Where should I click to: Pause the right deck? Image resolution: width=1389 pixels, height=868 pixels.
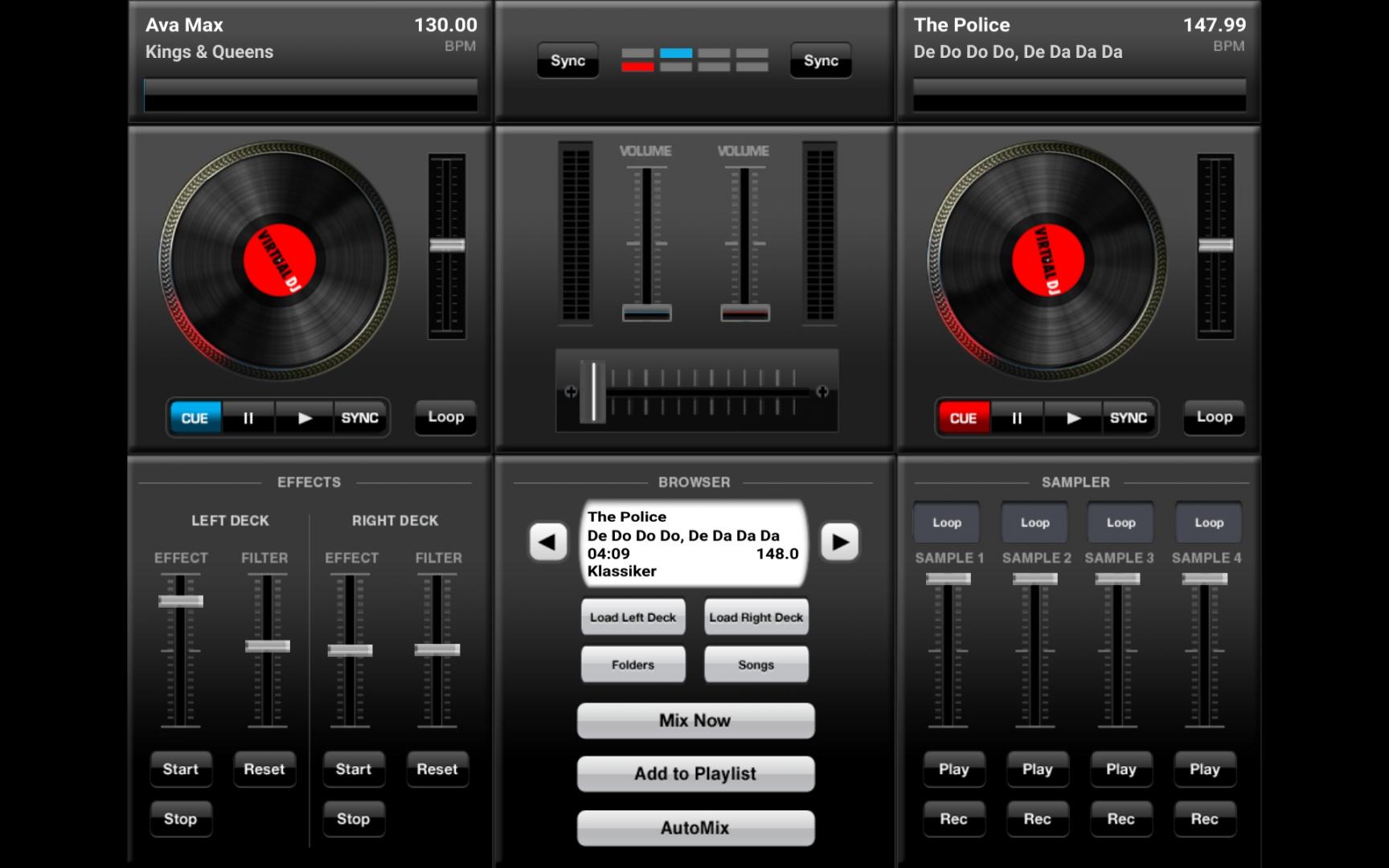point(1017,418)
